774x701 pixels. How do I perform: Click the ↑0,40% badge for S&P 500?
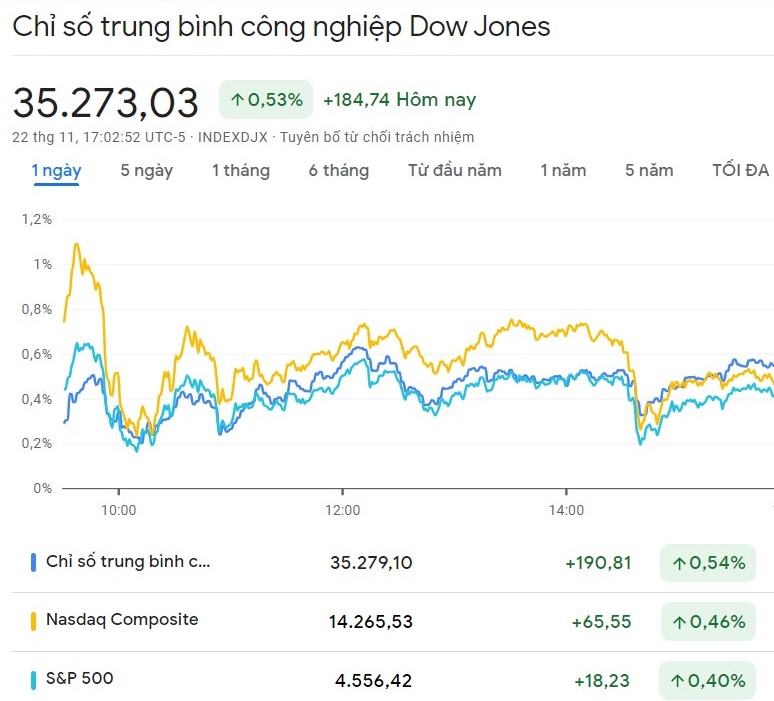(708, 681)
